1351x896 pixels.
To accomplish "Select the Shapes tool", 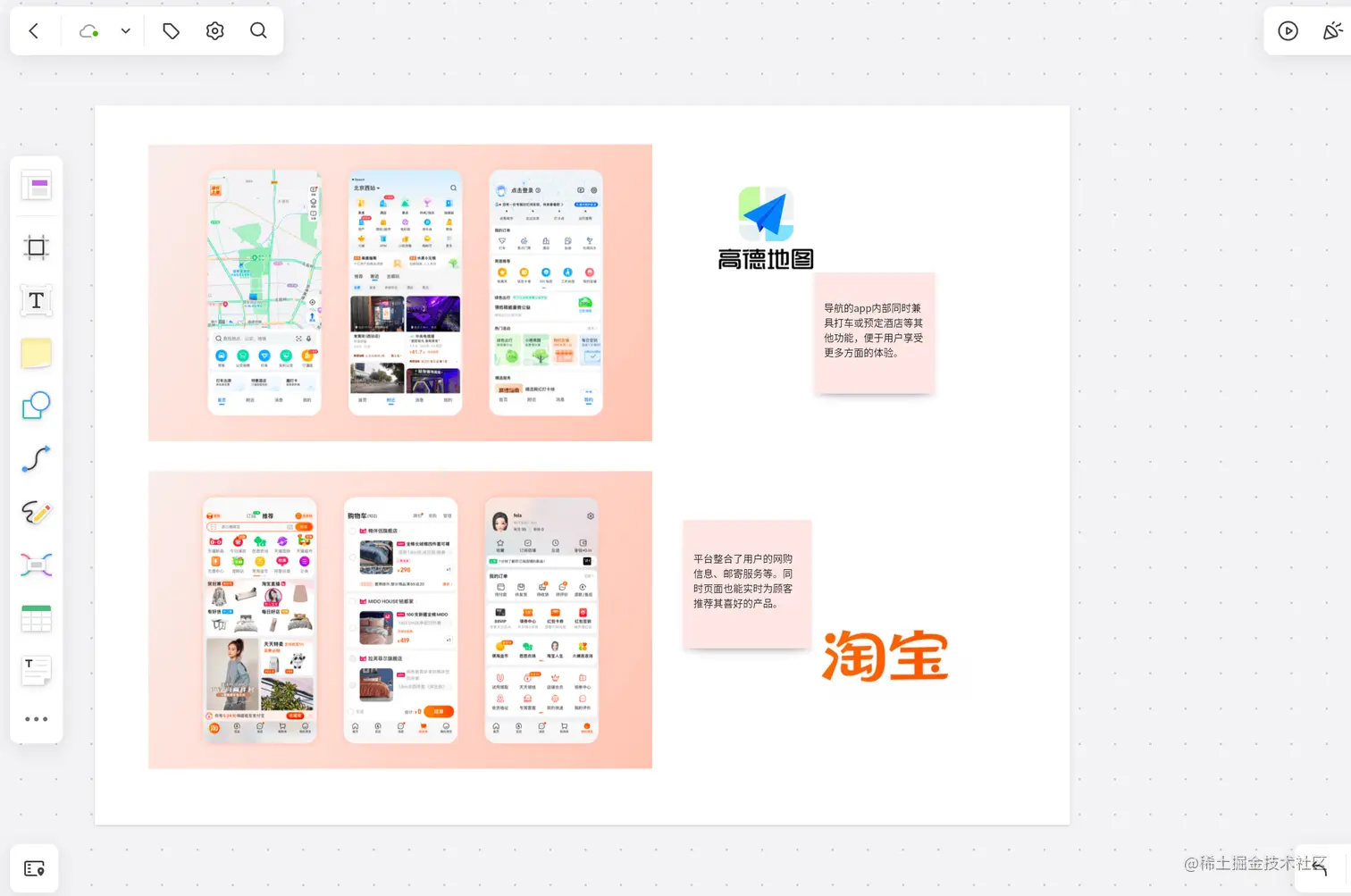I will tap(37, 406).
